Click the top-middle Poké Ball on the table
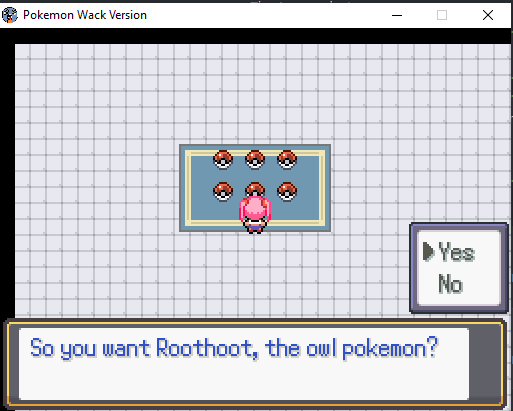 pyautogui.click(x=255, y=159)
